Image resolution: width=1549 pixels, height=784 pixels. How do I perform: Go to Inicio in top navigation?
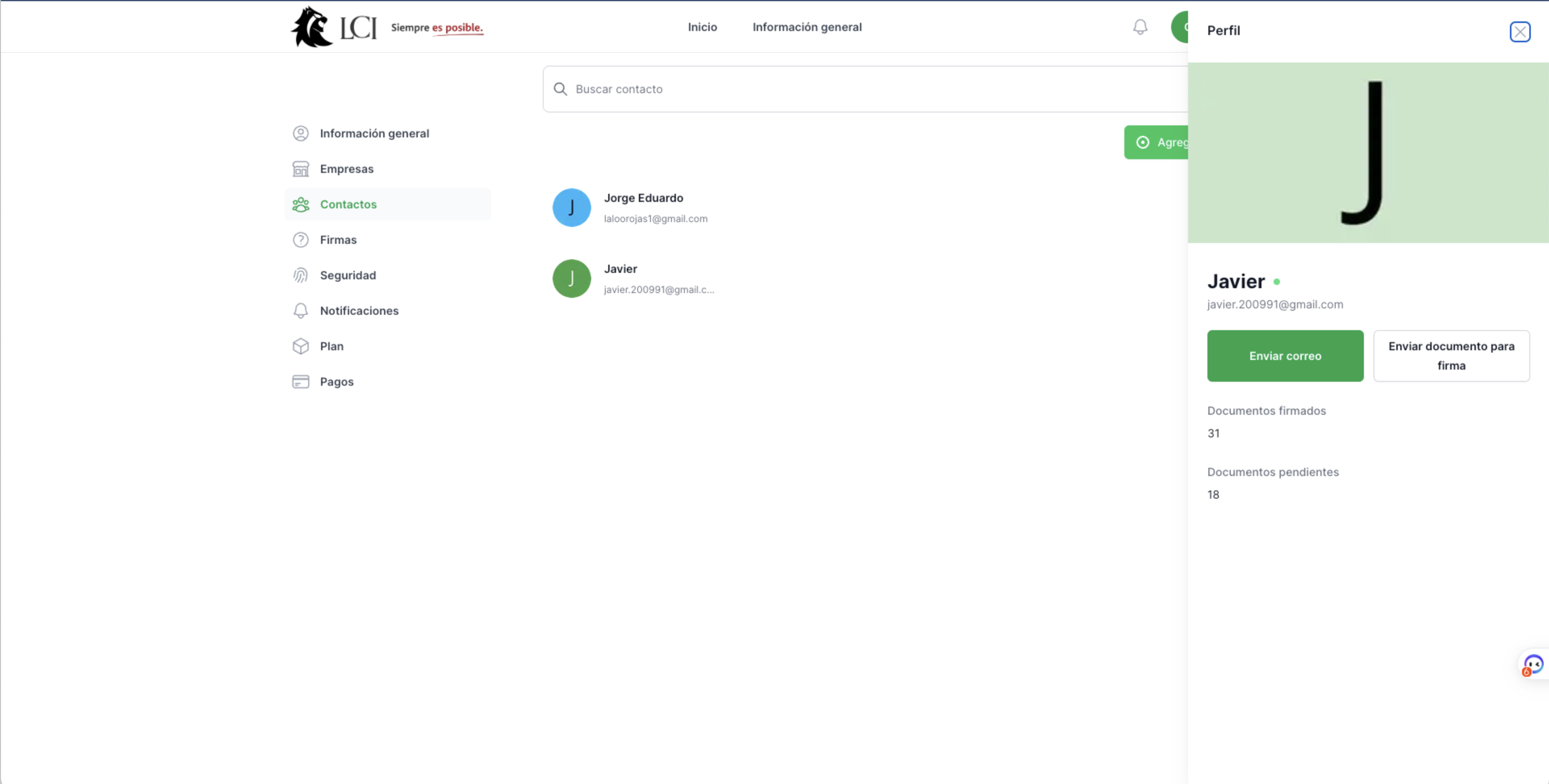(702, 27)
